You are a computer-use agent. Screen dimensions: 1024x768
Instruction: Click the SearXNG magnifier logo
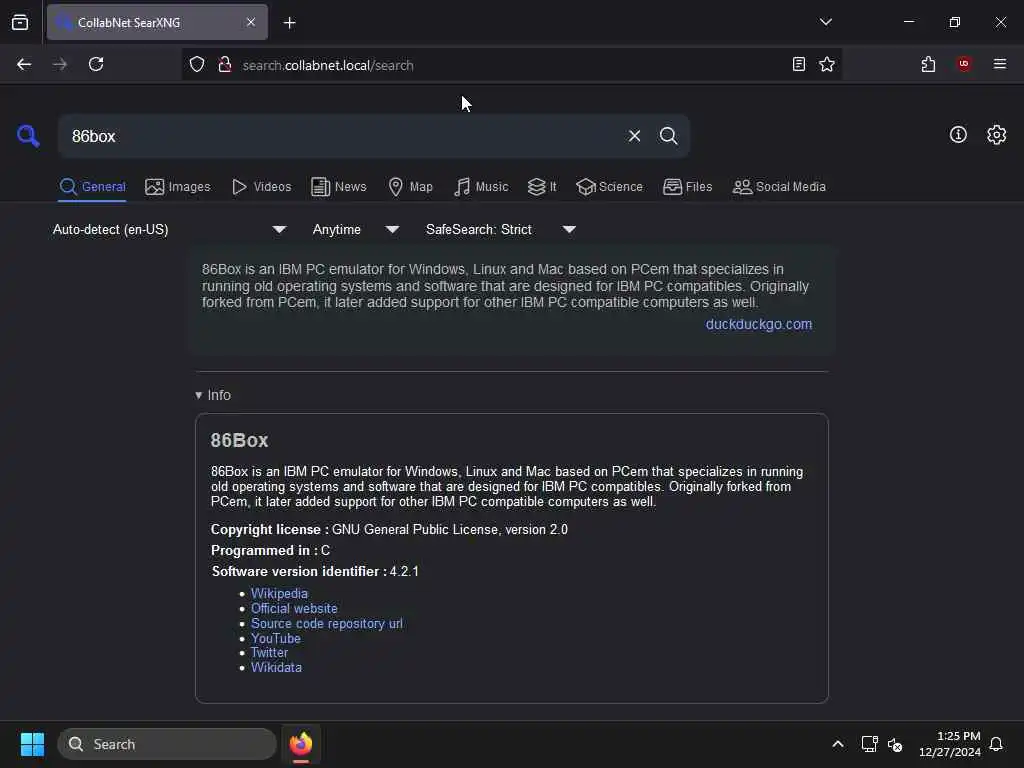point(28,136)
